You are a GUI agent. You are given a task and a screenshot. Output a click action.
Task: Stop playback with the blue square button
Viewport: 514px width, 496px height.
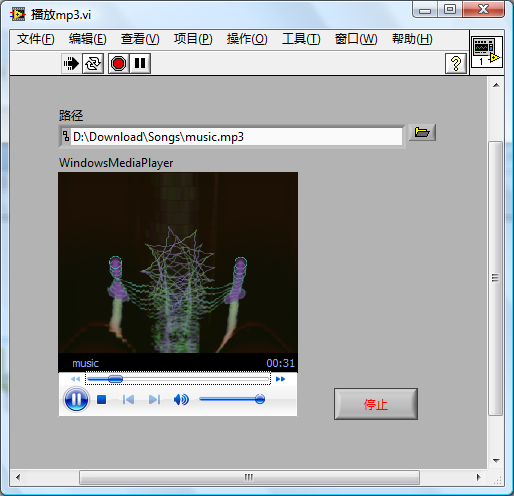click(x=101, y=399)
